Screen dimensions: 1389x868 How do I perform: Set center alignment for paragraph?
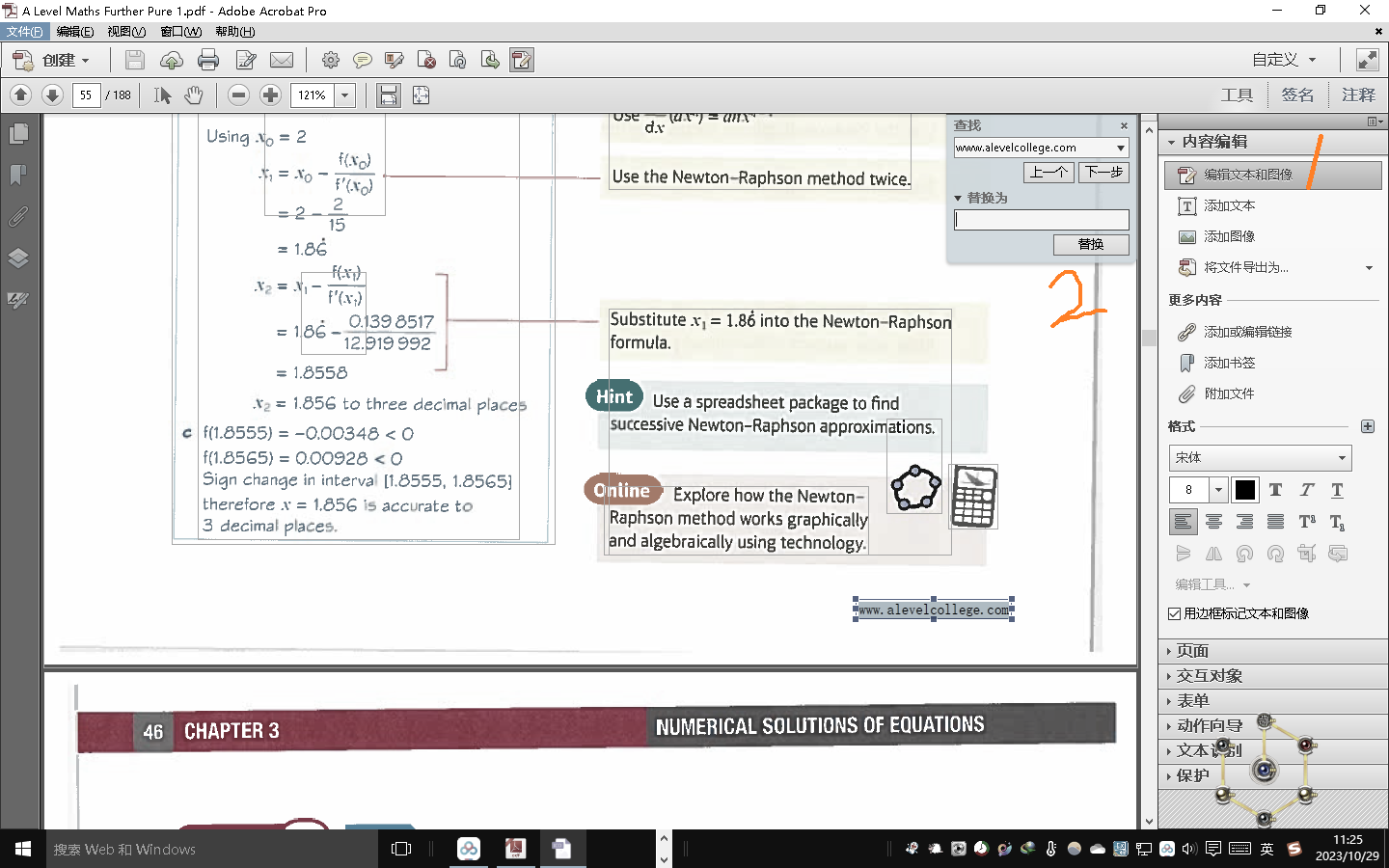[x=1213, y=522]
